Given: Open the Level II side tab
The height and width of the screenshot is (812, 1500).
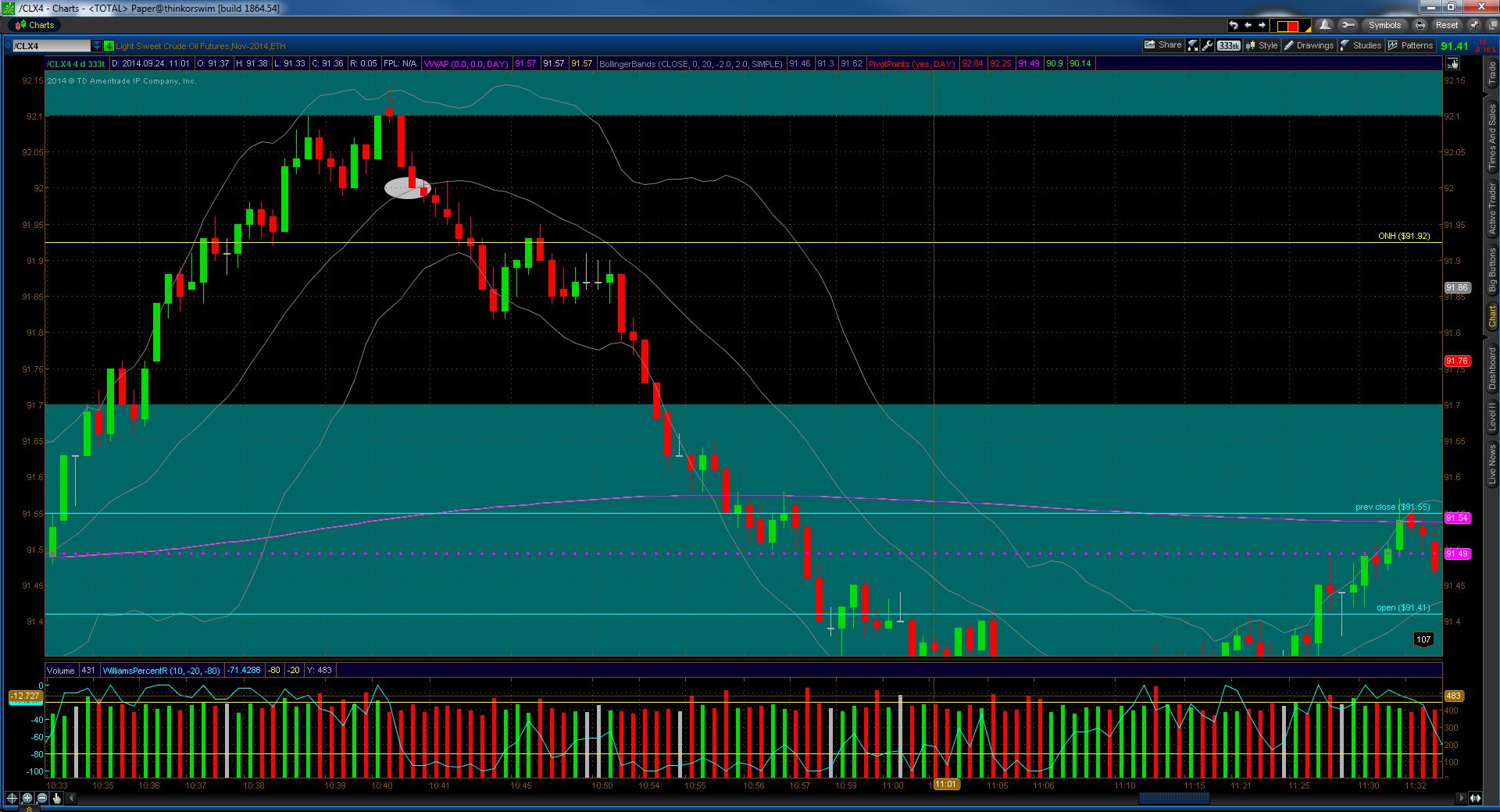Looking at the screenshot, I should click(1491, 416).
